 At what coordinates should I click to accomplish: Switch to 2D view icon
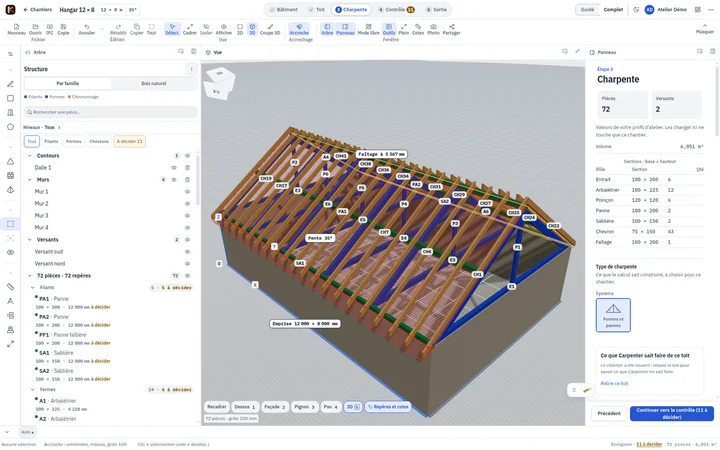click(x=240, y=29)
